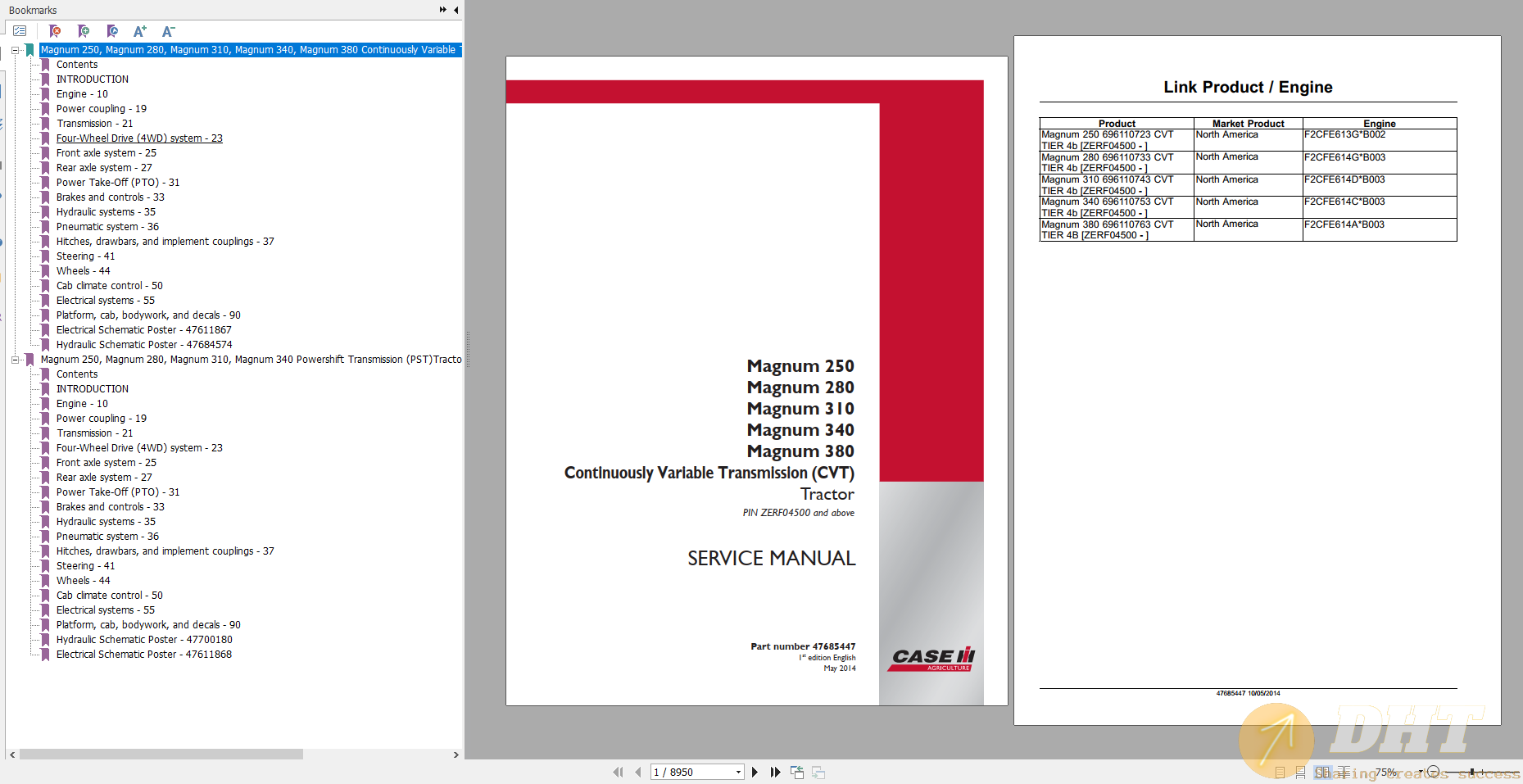Click the previous view icon
Image resolution: width=1523 pixels, height=784 pixels.
point(796,771)
